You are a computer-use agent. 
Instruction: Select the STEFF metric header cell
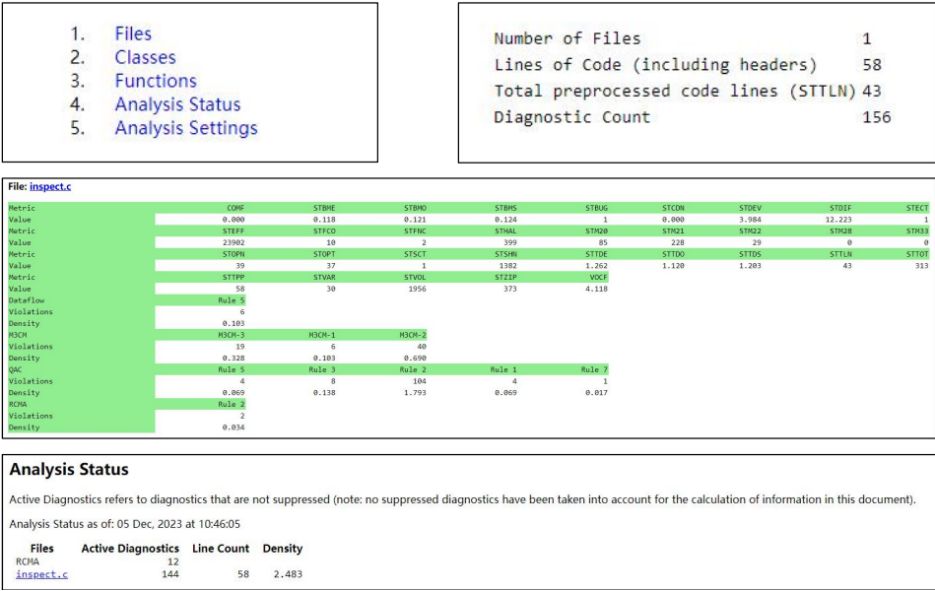[234, 231]
